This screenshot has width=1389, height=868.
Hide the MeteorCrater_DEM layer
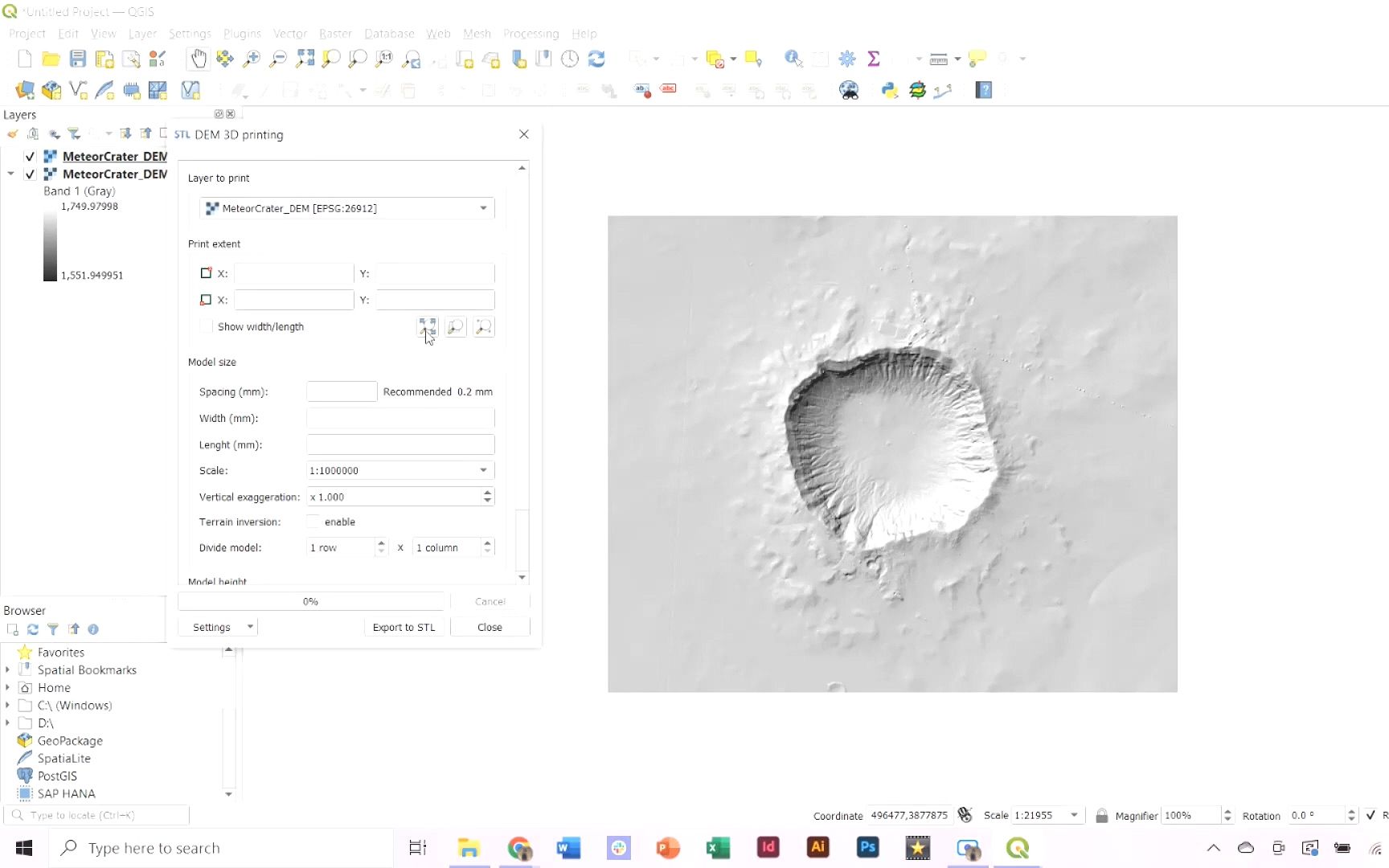[x=30, y=156]
